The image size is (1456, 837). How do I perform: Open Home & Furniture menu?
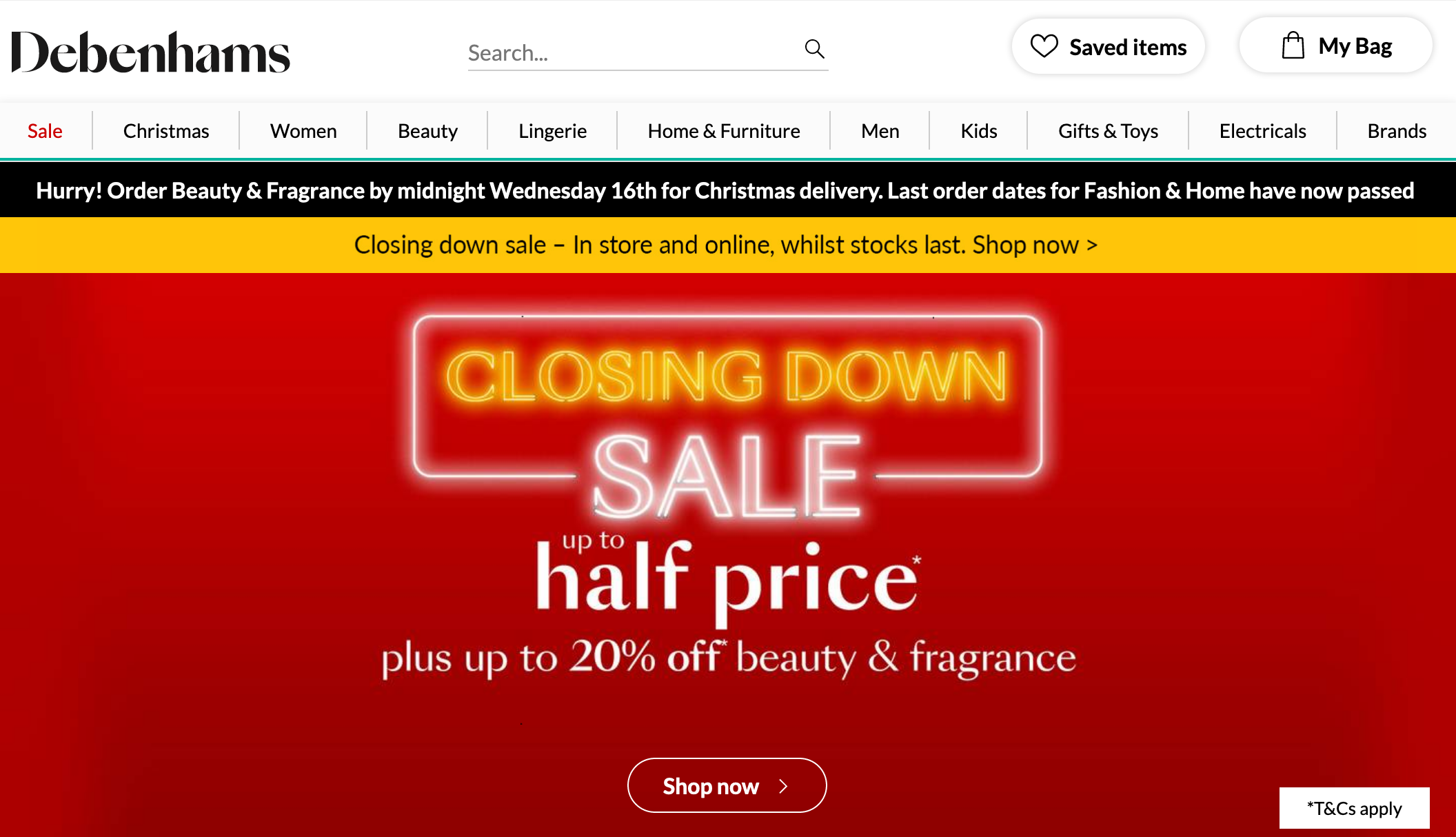(724, 131)
